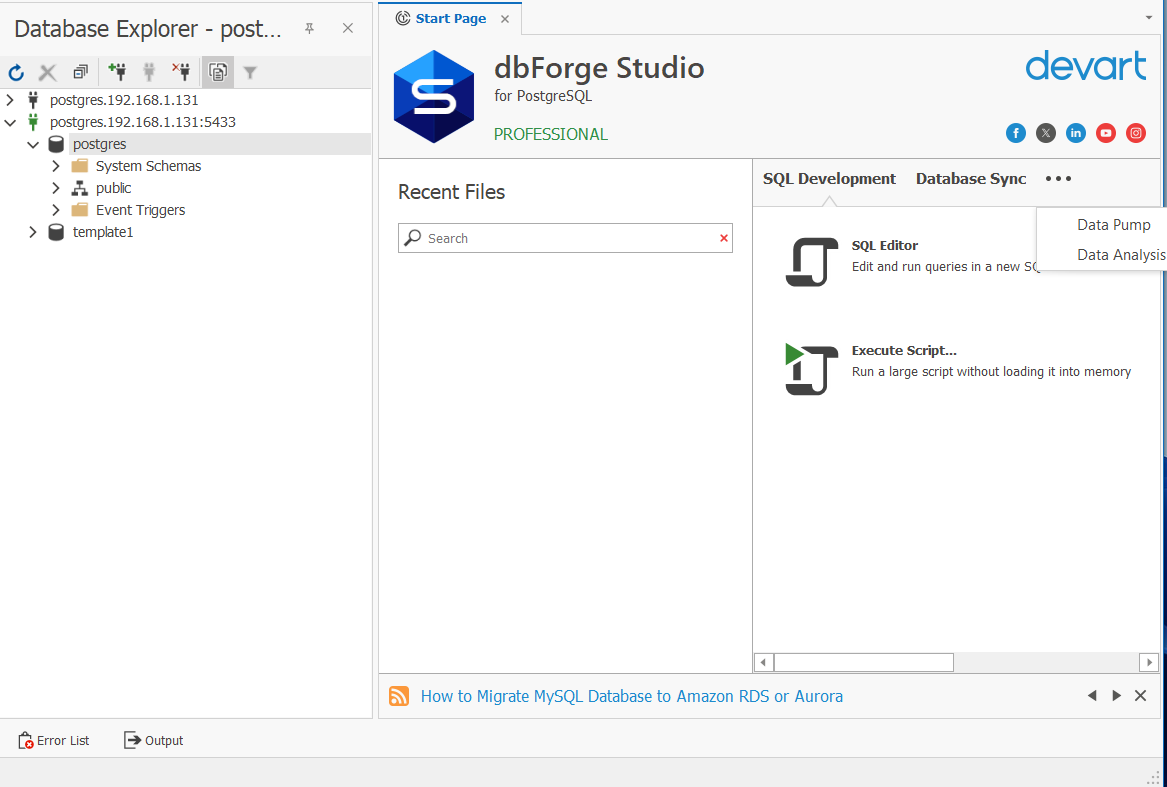1167x787 pixels.
Task: Select the public schema item
Action: (x=113, y=188)
